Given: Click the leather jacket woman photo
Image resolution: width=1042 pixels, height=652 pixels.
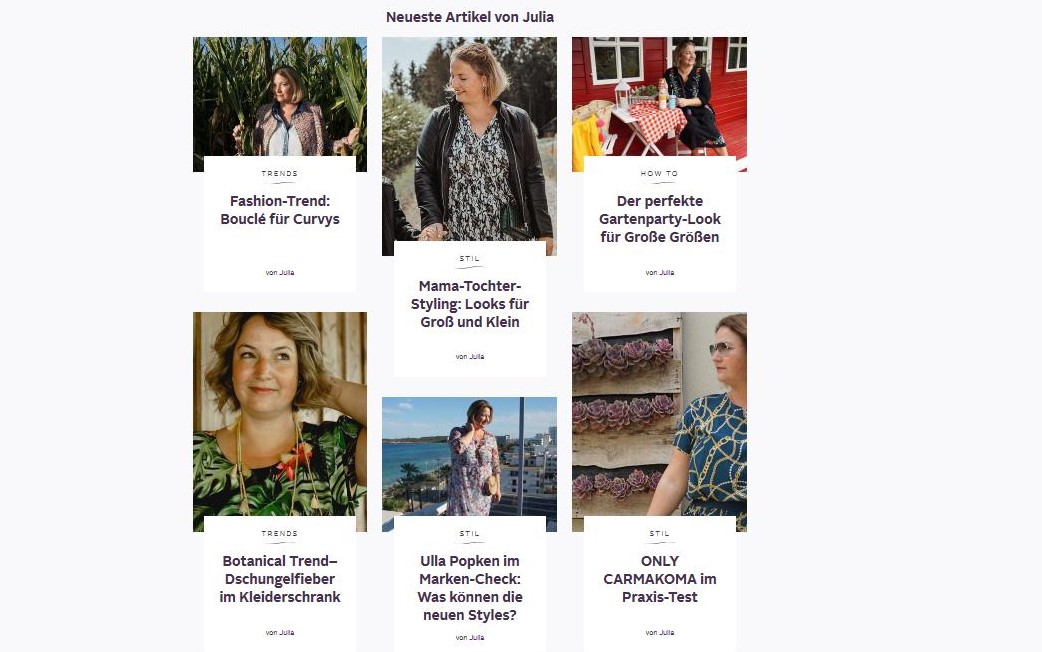Looking at the screenshot, I should click(470, 139).
